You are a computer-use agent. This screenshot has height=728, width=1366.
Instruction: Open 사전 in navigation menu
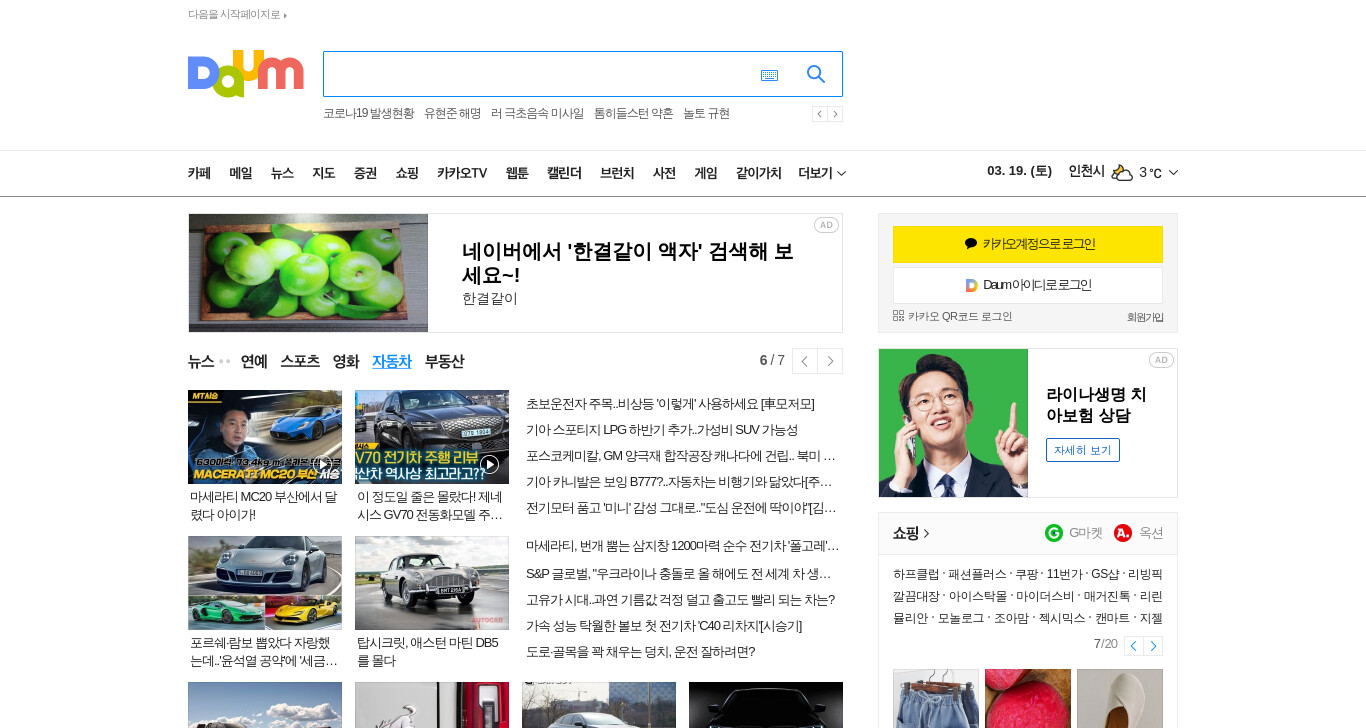click(x=664, y=173)
